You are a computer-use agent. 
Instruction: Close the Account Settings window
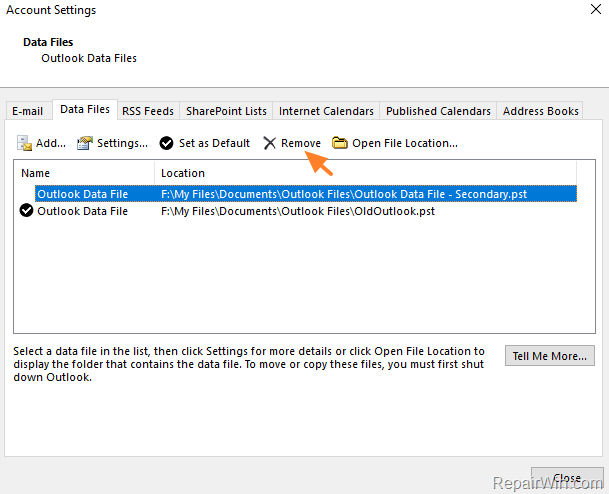(589, 10)
